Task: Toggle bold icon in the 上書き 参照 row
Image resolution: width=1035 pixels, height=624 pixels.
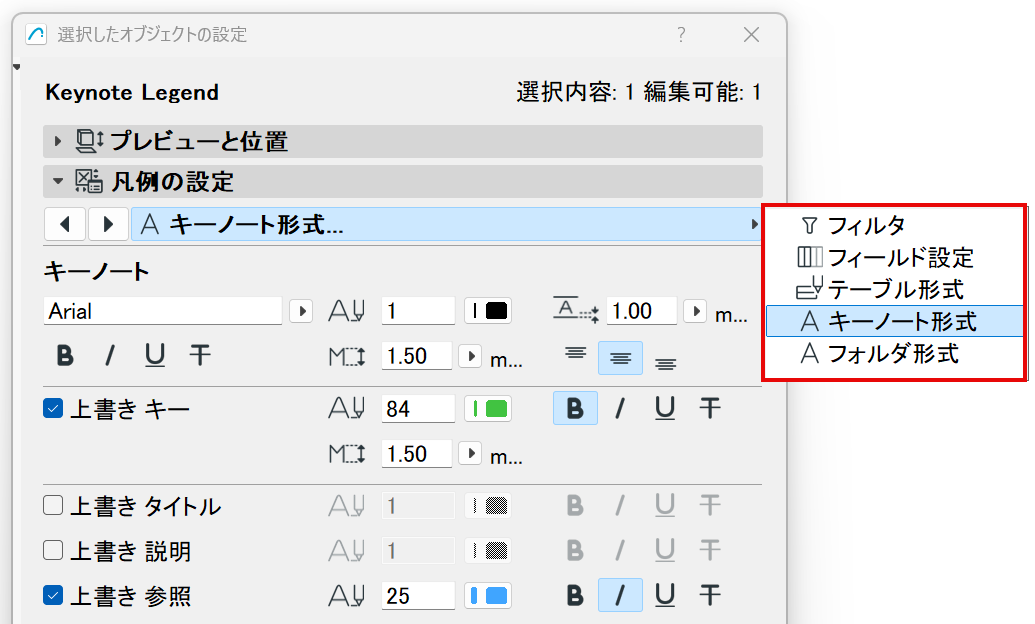Action: (x=574, y=596)
